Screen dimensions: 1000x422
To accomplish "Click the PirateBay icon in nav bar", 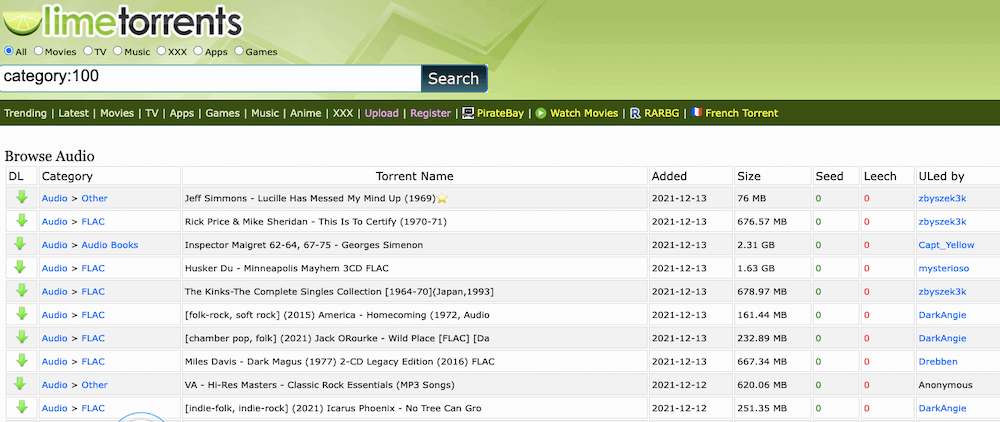I will pos(467,113).
